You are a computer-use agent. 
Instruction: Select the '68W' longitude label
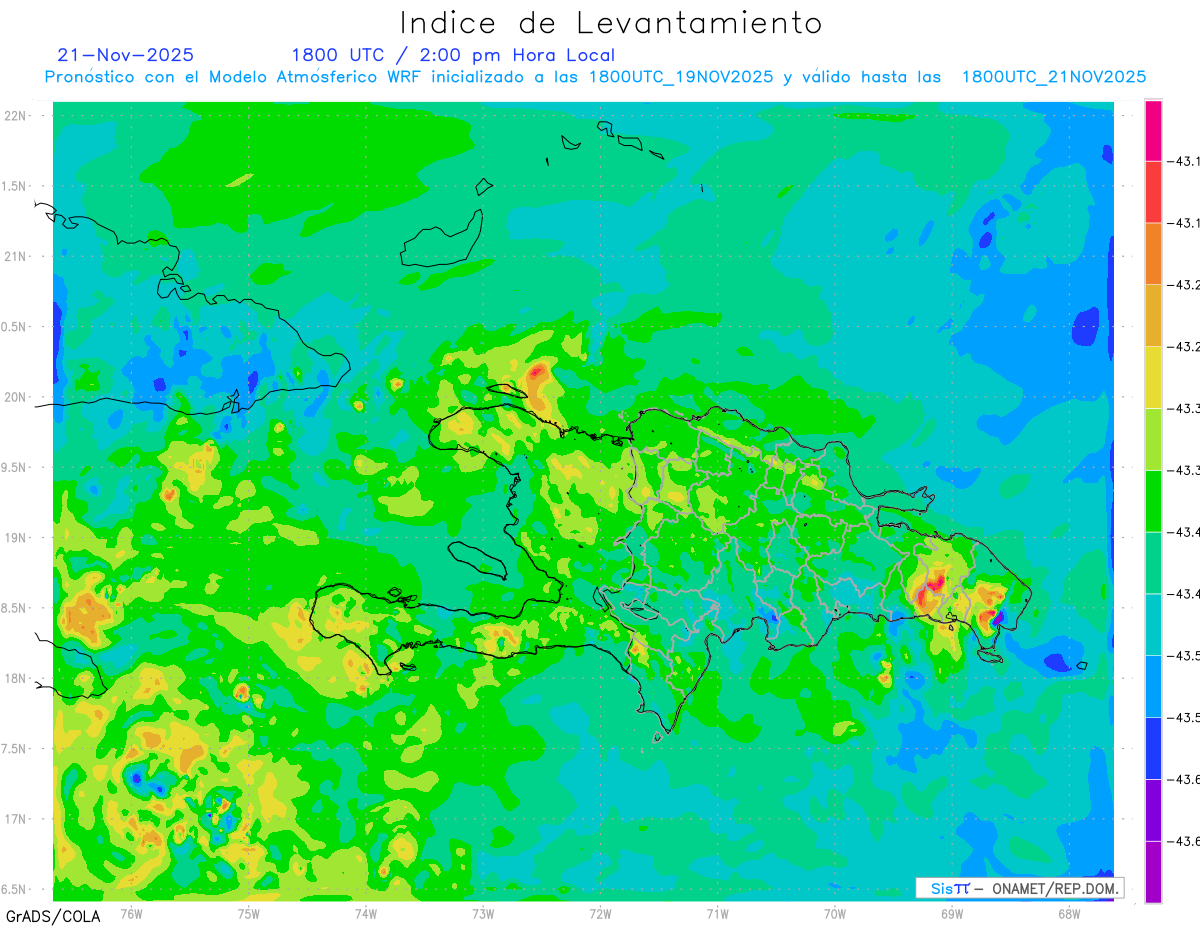tap(1069, 913)
